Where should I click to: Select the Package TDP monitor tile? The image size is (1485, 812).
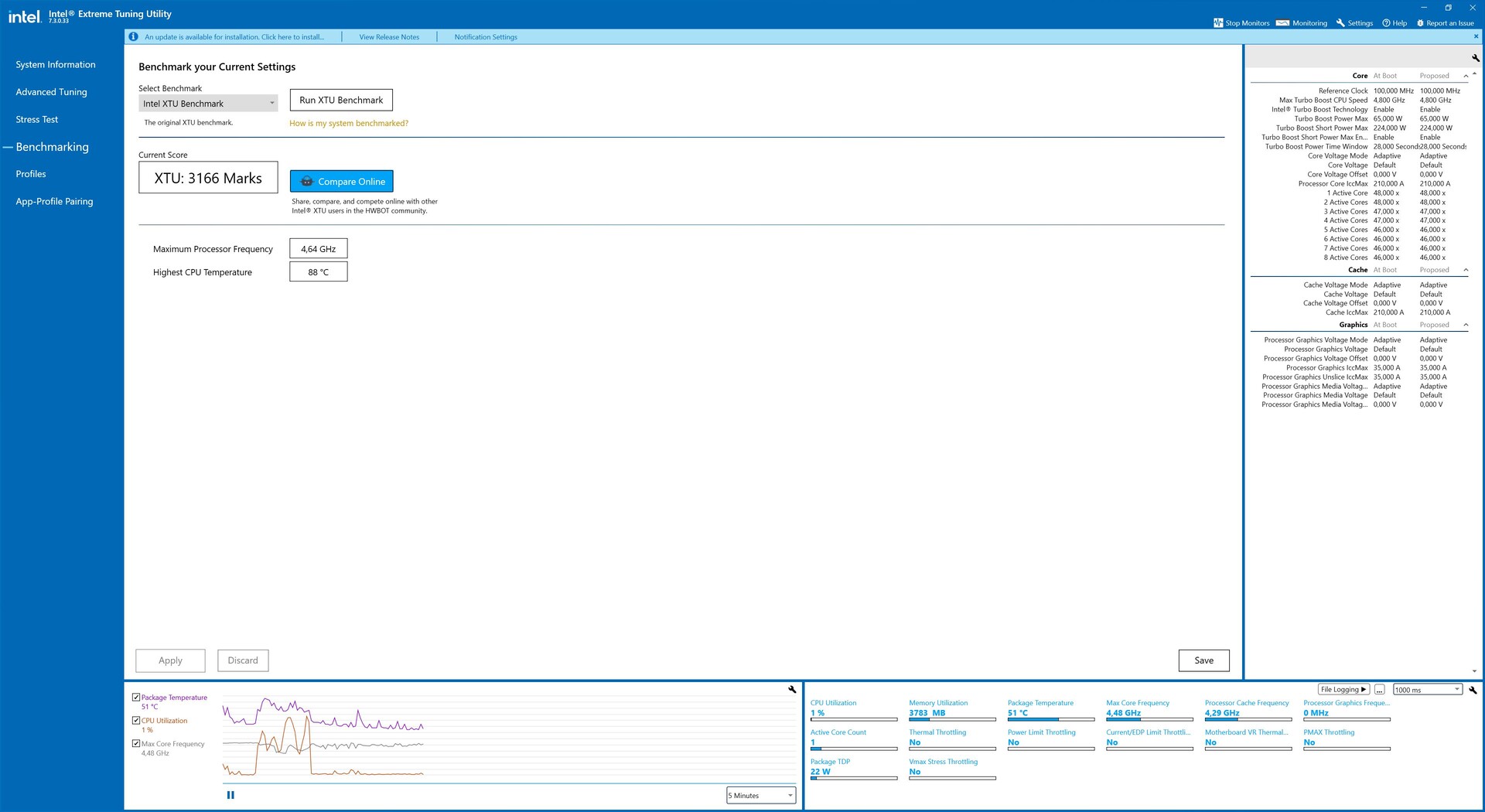pos(854,769)
